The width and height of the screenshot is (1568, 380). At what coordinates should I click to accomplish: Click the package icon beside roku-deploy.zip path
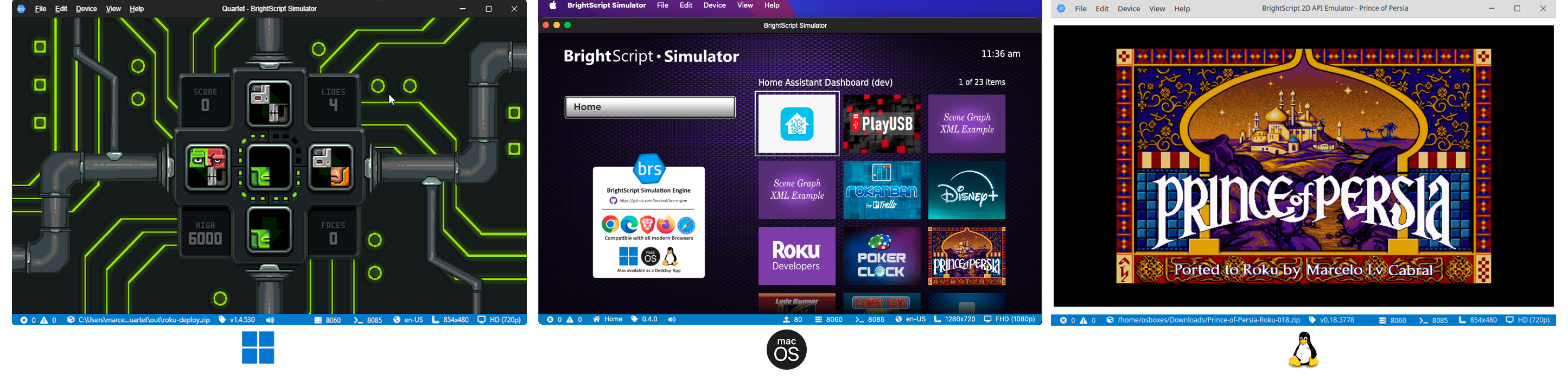(71, 320)
